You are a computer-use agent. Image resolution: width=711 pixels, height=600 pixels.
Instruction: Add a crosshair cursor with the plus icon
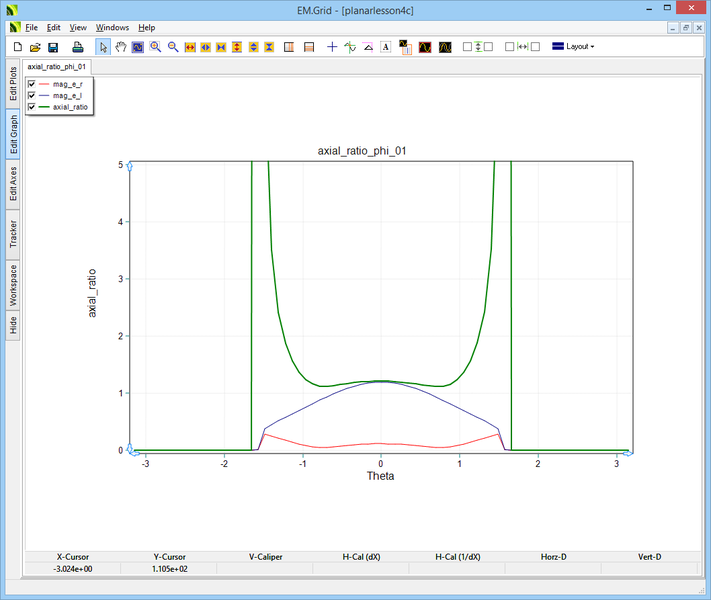click(x=333, y=47)
